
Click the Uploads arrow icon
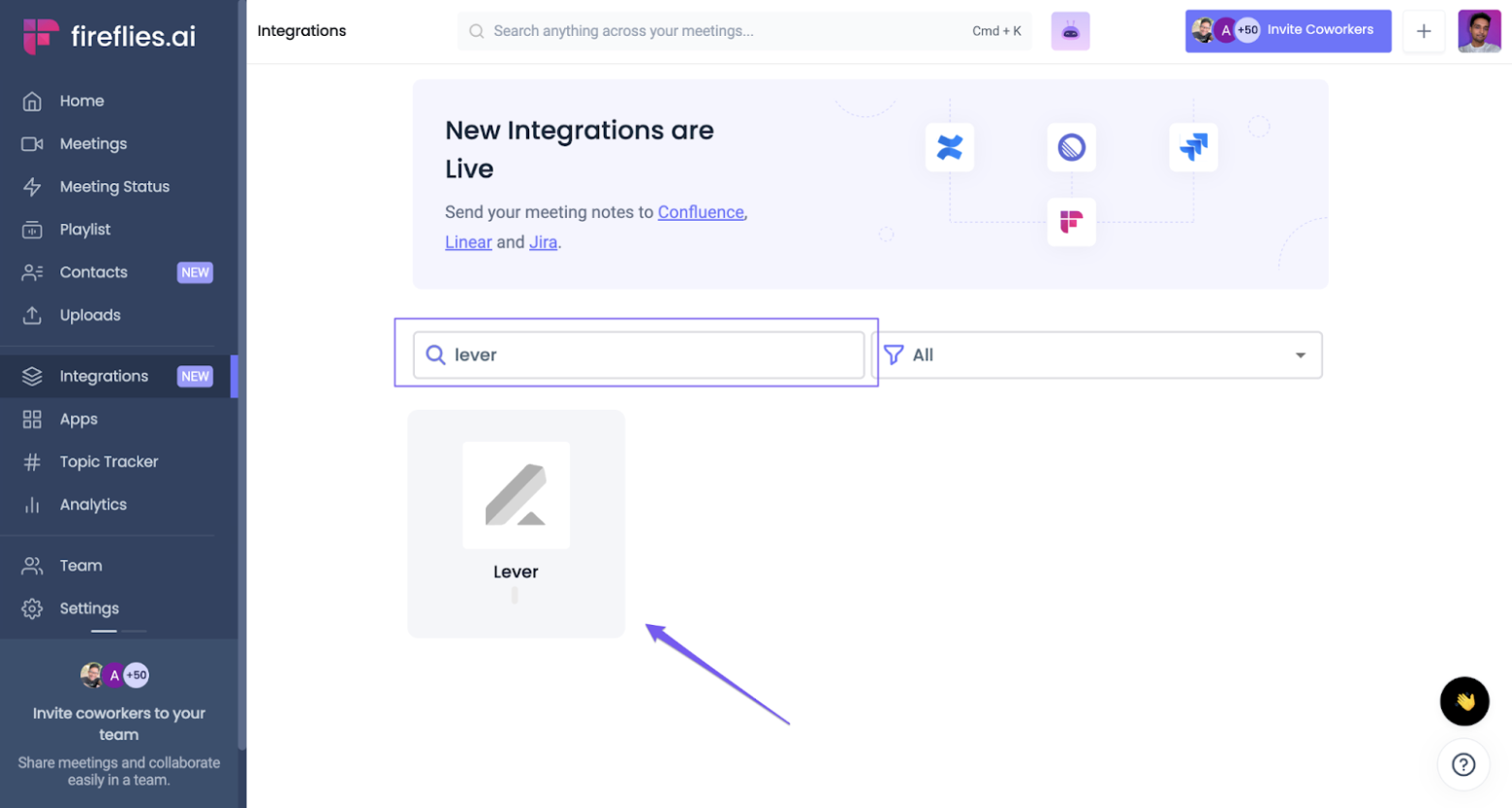(x=32, y=315)
